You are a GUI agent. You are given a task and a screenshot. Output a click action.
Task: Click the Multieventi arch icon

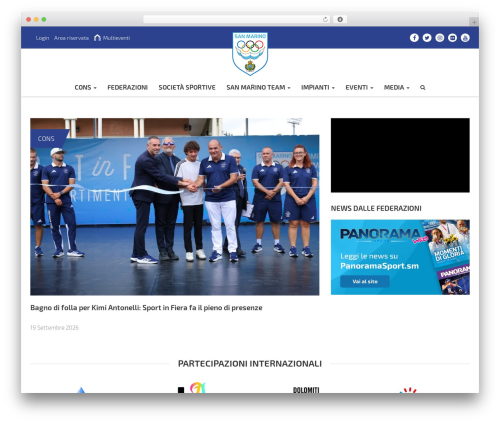pyautogui.click(x=97, y=38)
